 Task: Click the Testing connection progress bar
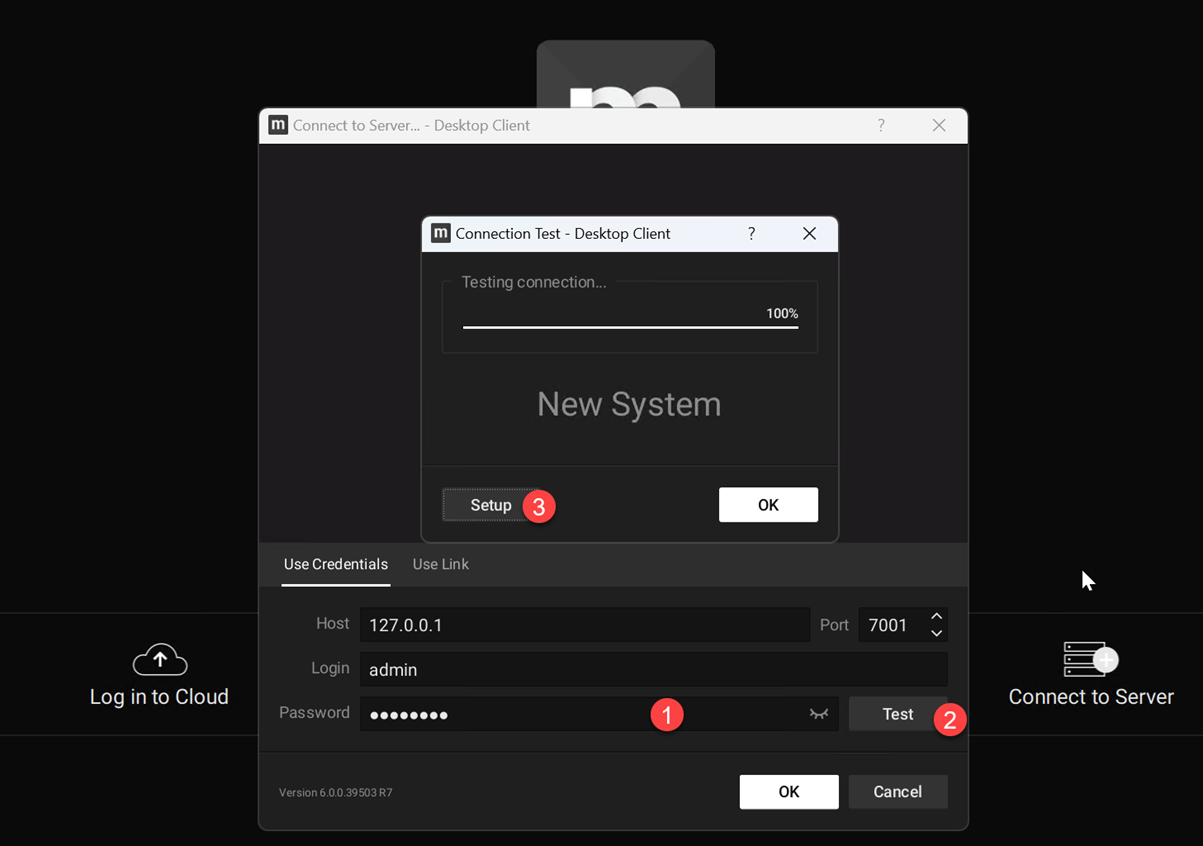(630, 327)
